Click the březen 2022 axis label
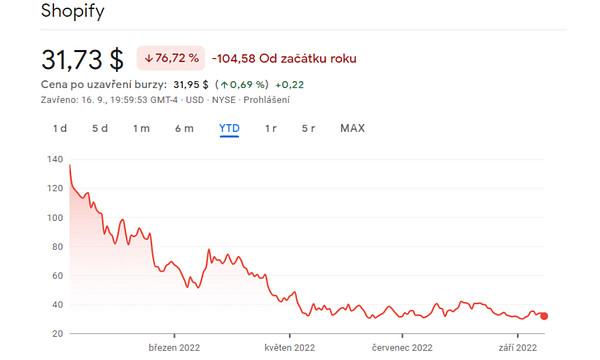Viewport: 600px width, 360px height. [x=174, y=348]
